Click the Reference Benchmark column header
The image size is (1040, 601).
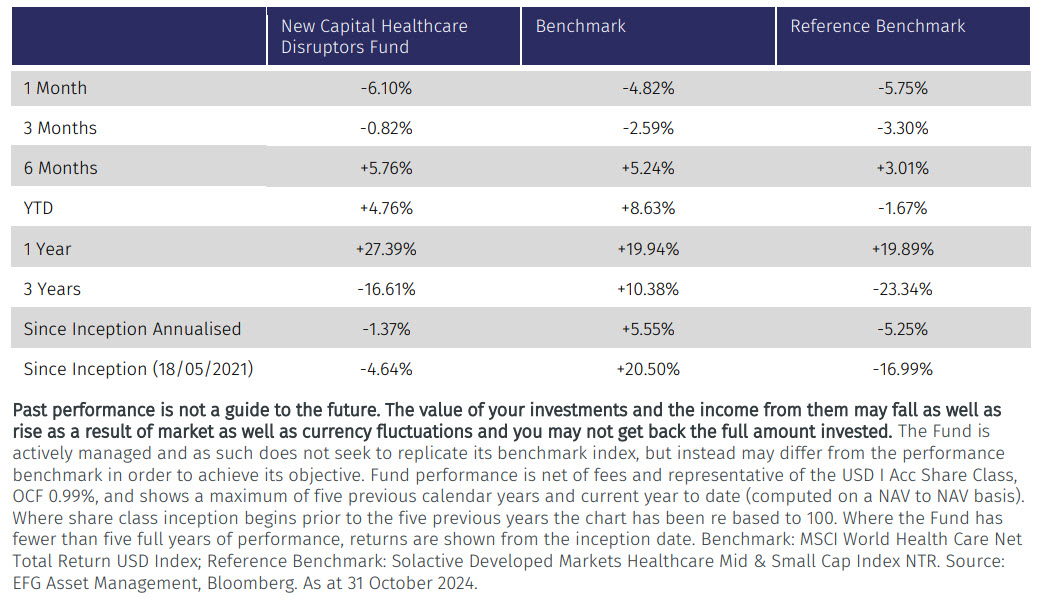(x=877, y=27)
